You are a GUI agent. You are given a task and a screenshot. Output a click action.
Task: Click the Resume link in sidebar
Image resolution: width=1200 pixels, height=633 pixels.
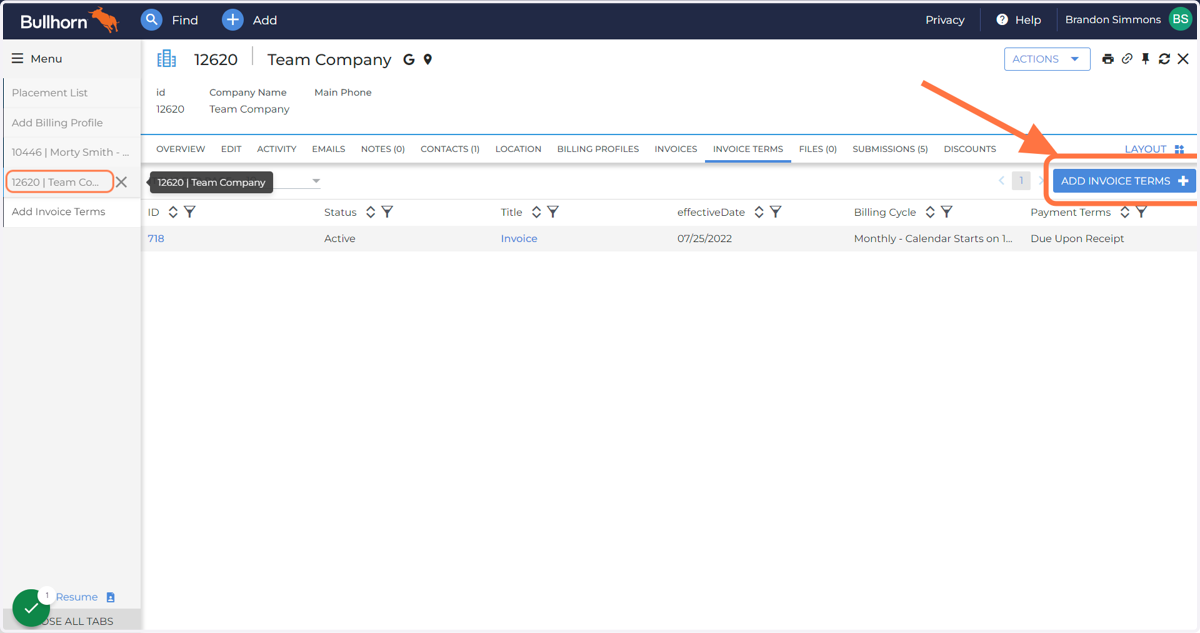point(77,597)
